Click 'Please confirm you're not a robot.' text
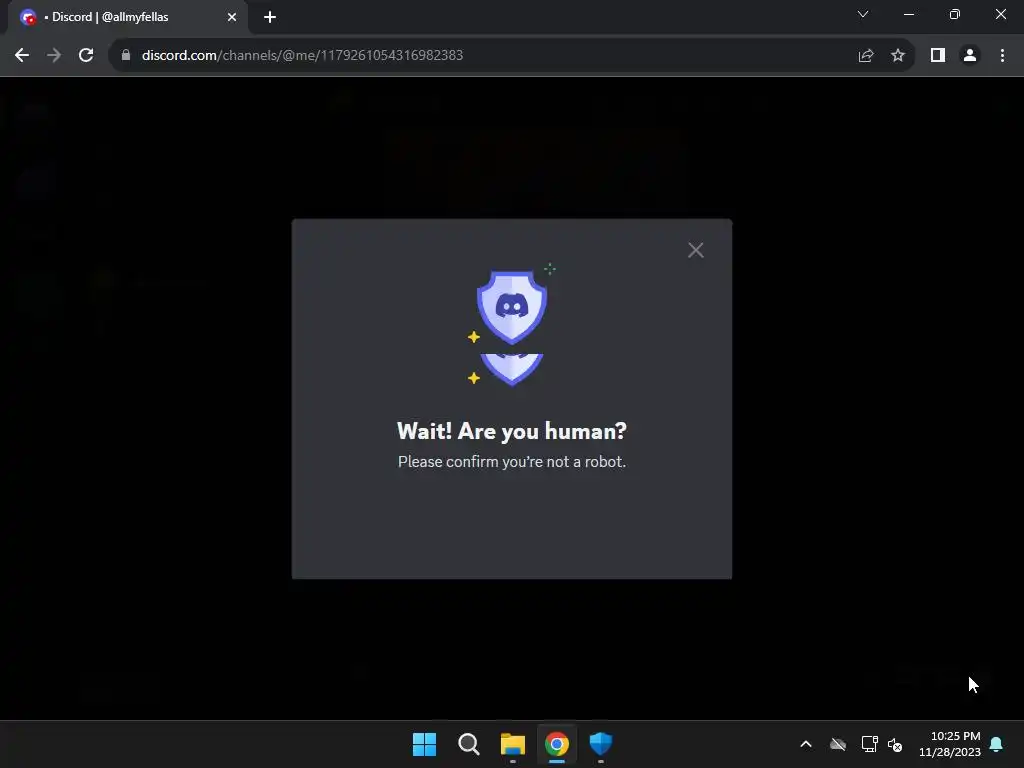 pyautogui.click(x=512, y=462)
